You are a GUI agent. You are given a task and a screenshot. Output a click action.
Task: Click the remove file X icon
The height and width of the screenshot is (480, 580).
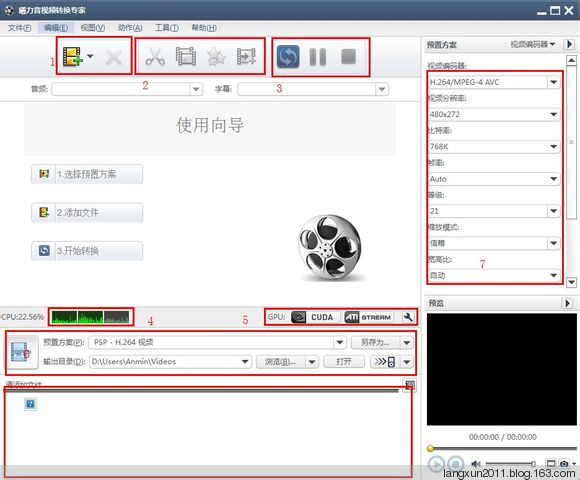coord(113,57)
